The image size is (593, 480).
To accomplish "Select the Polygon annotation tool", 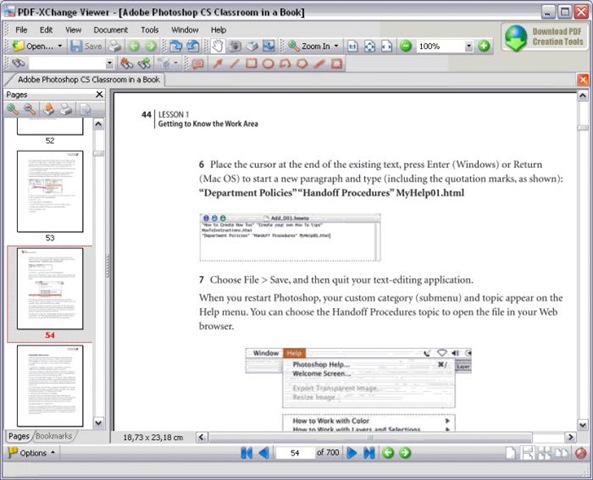I will coord(302,63).
